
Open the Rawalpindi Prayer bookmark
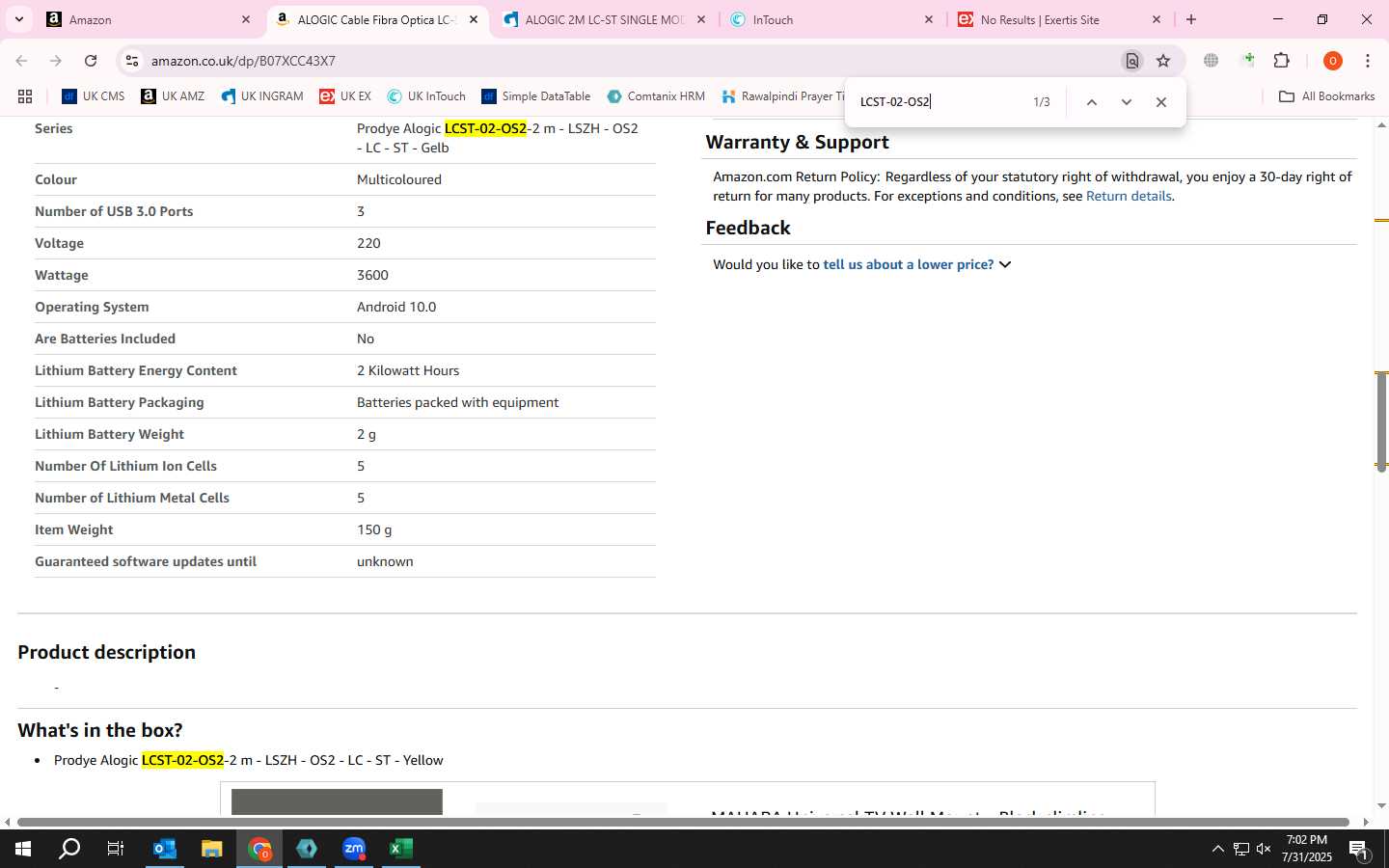tap(782, 96)
